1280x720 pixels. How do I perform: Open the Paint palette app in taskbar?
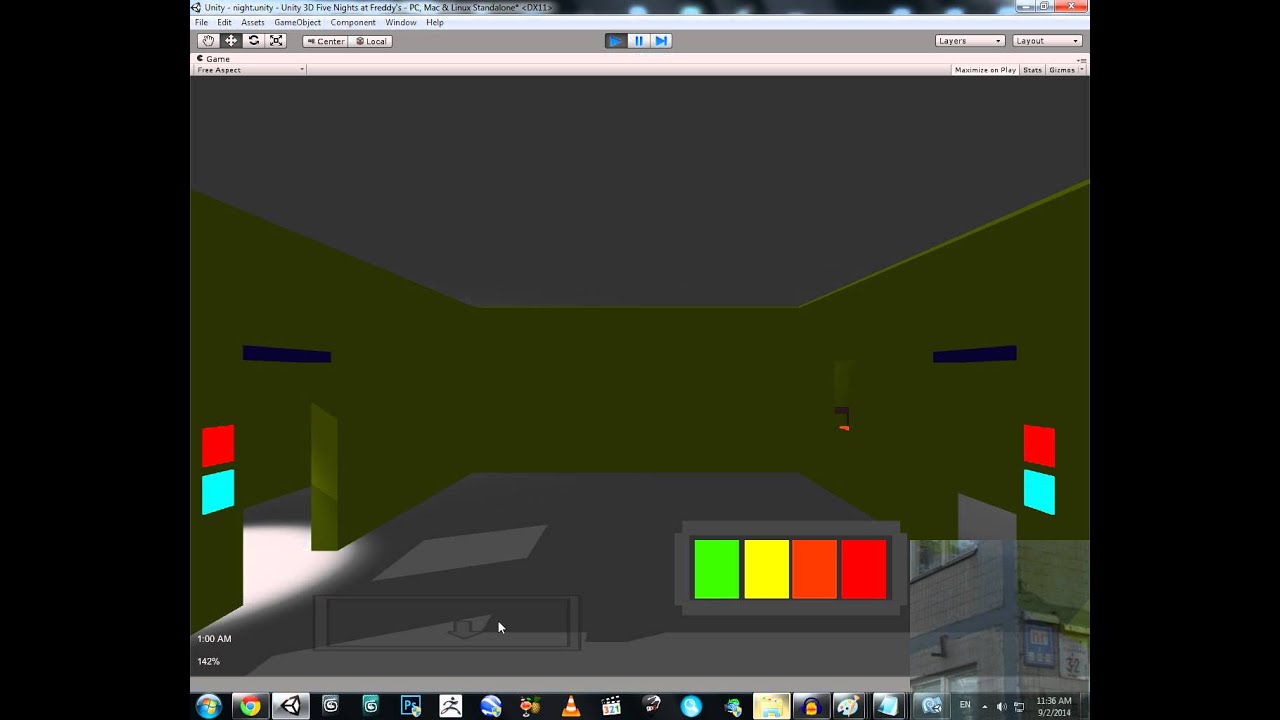(848, 707)
